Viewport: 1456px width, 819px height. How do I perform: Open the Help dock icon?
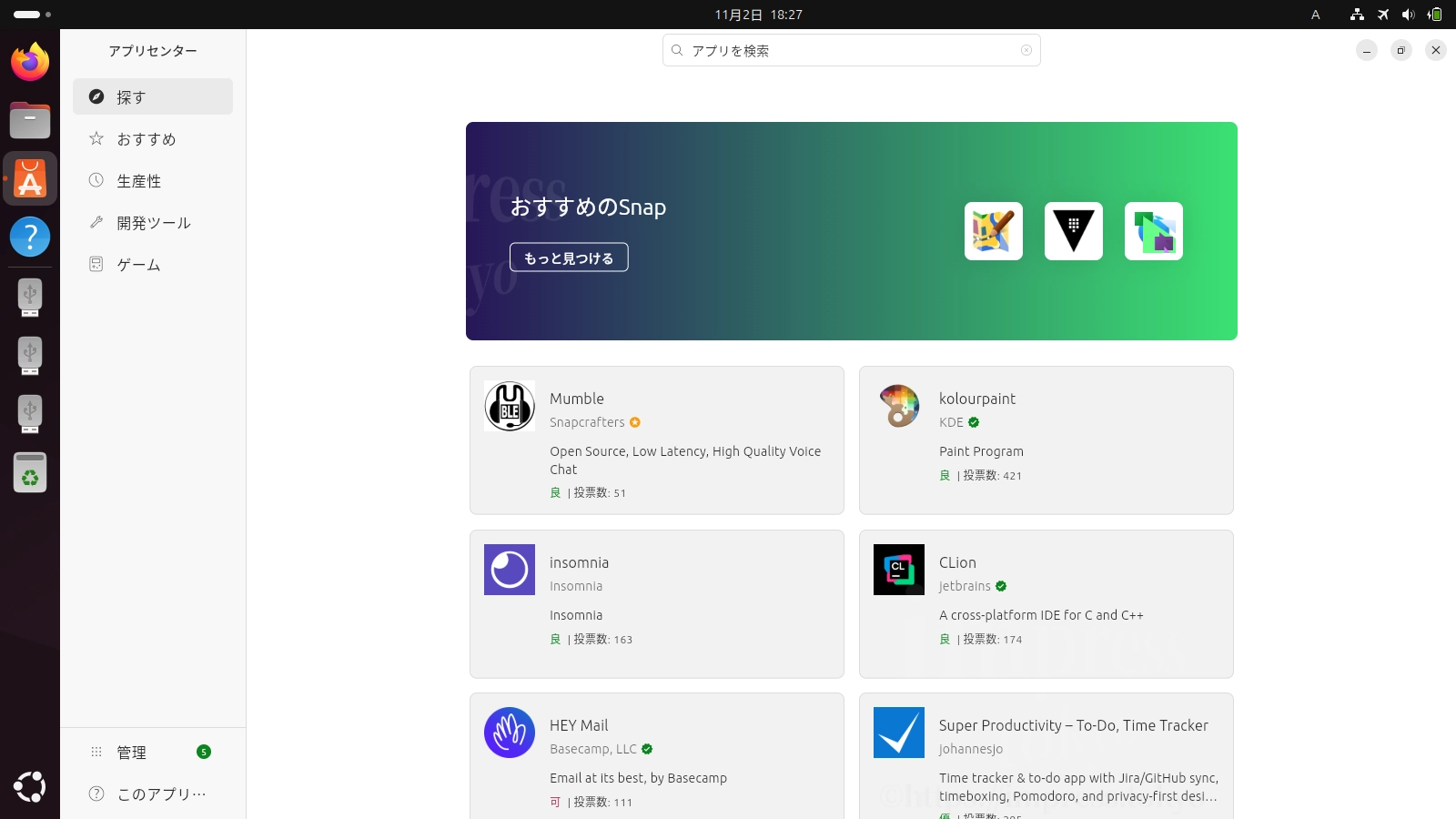30,237
